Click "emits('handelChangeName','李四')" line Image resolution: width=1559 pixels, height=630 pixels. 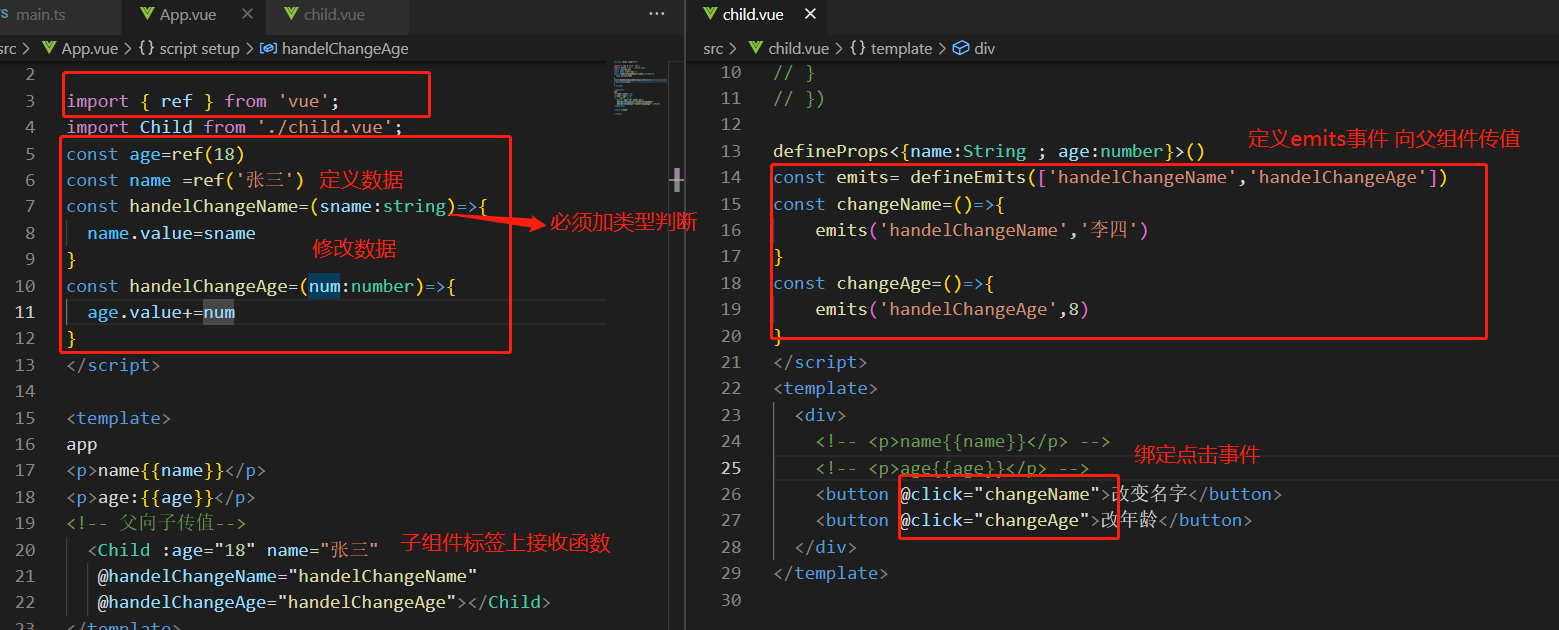pyautogui.click(x=982, y=230)
